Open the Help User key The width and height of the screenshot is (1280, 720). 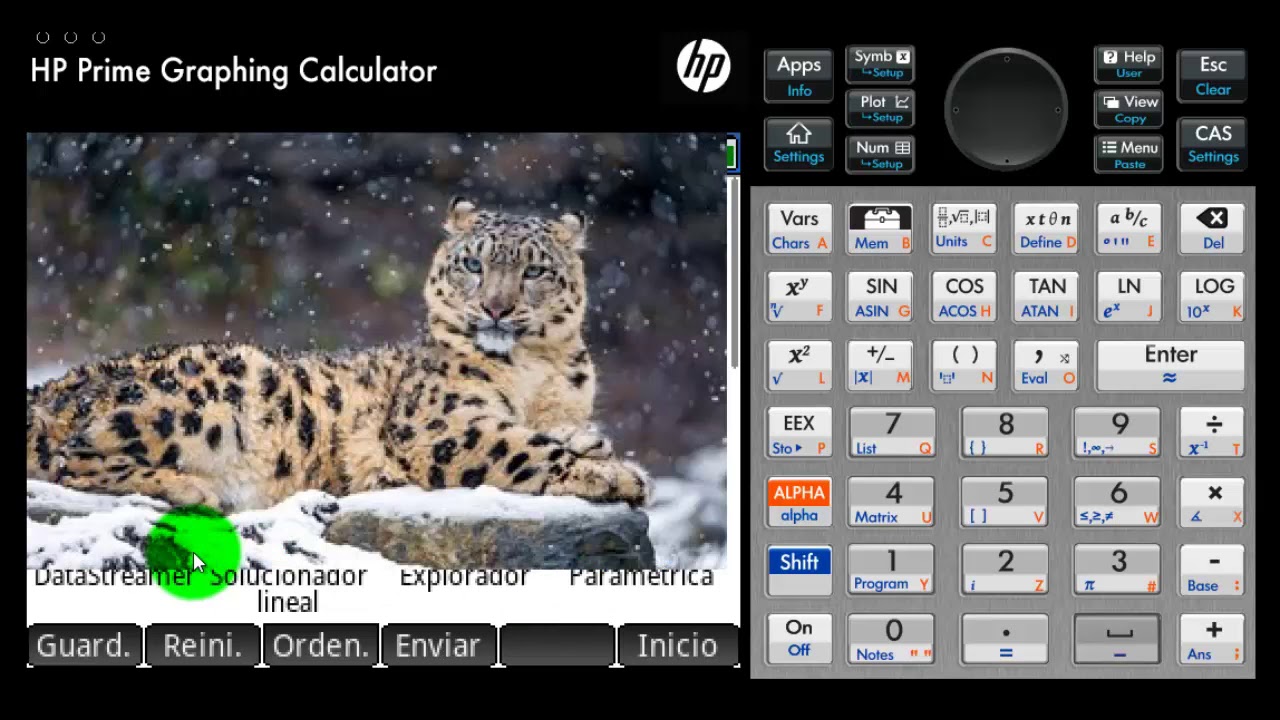click(x=1129, y=64)
